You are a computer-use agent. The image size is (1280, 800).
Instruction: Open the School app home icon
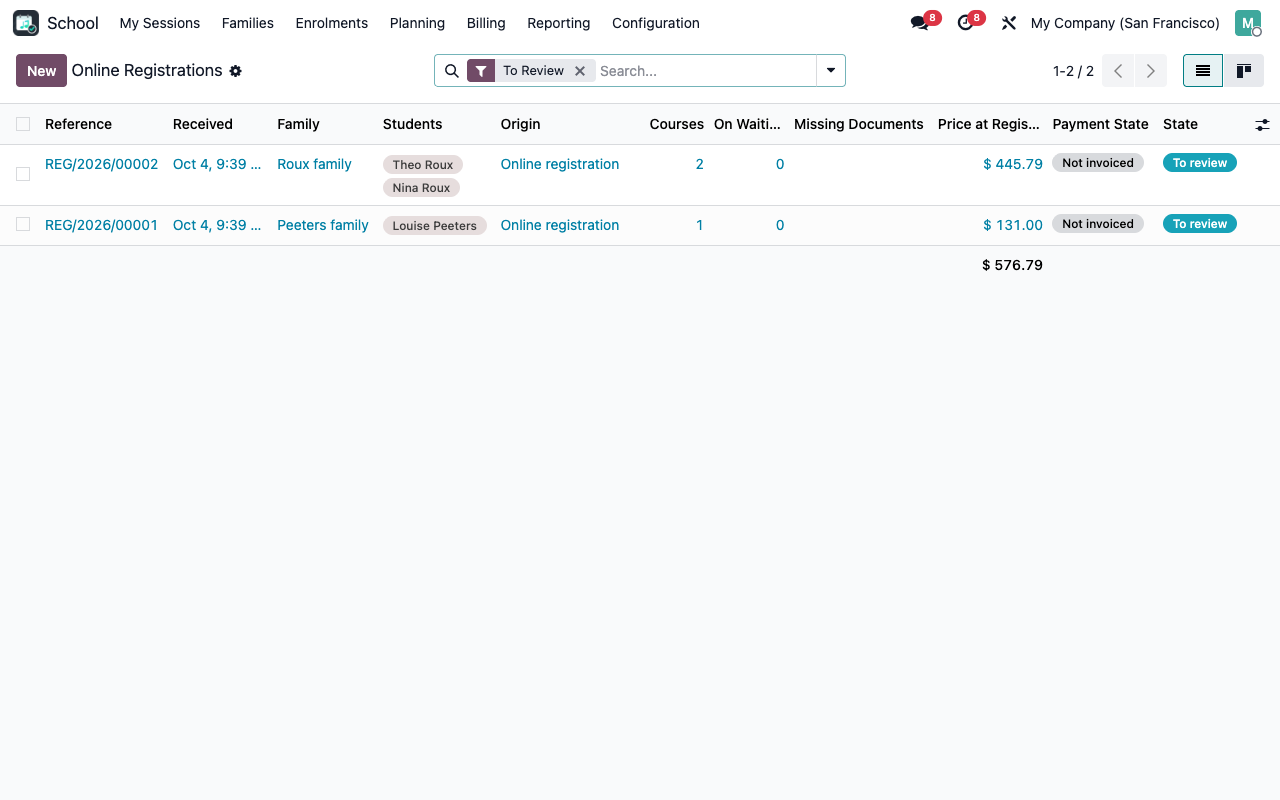point(26,23)
